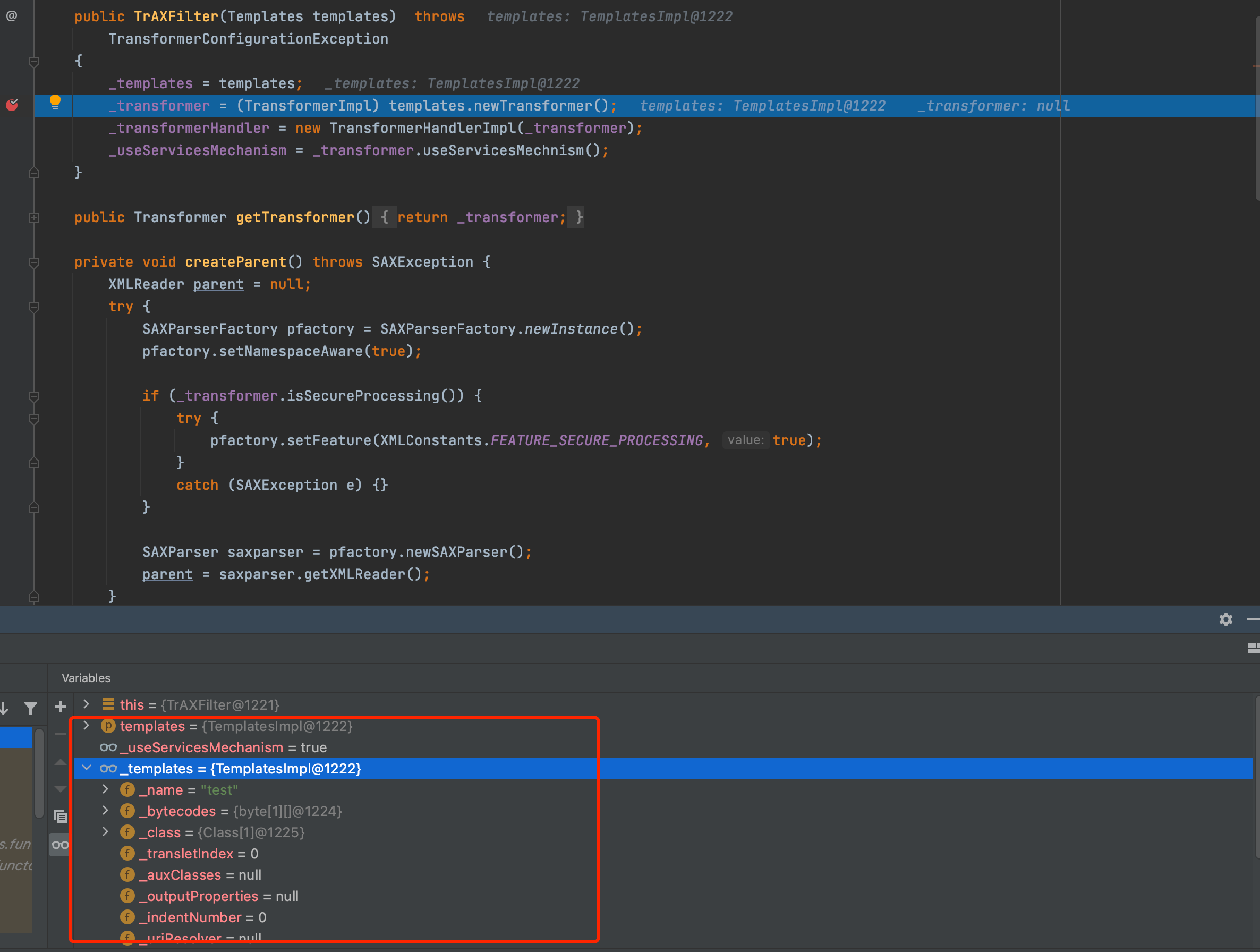Click the @ annotation gutter icon

coord(11,16)
